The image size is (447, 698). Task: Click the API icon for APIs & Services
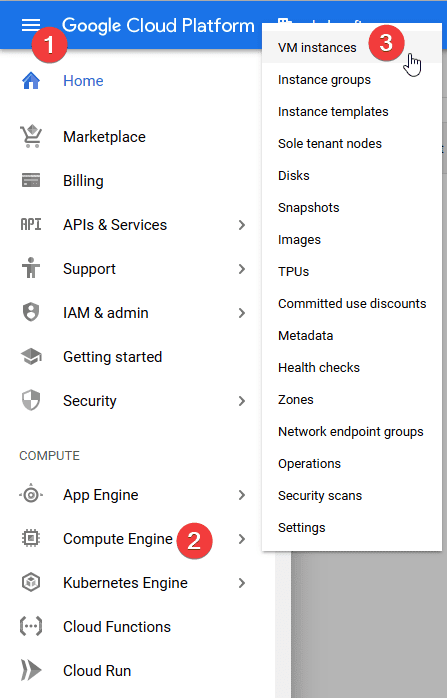pyautogui.click(x=31, y=225)
